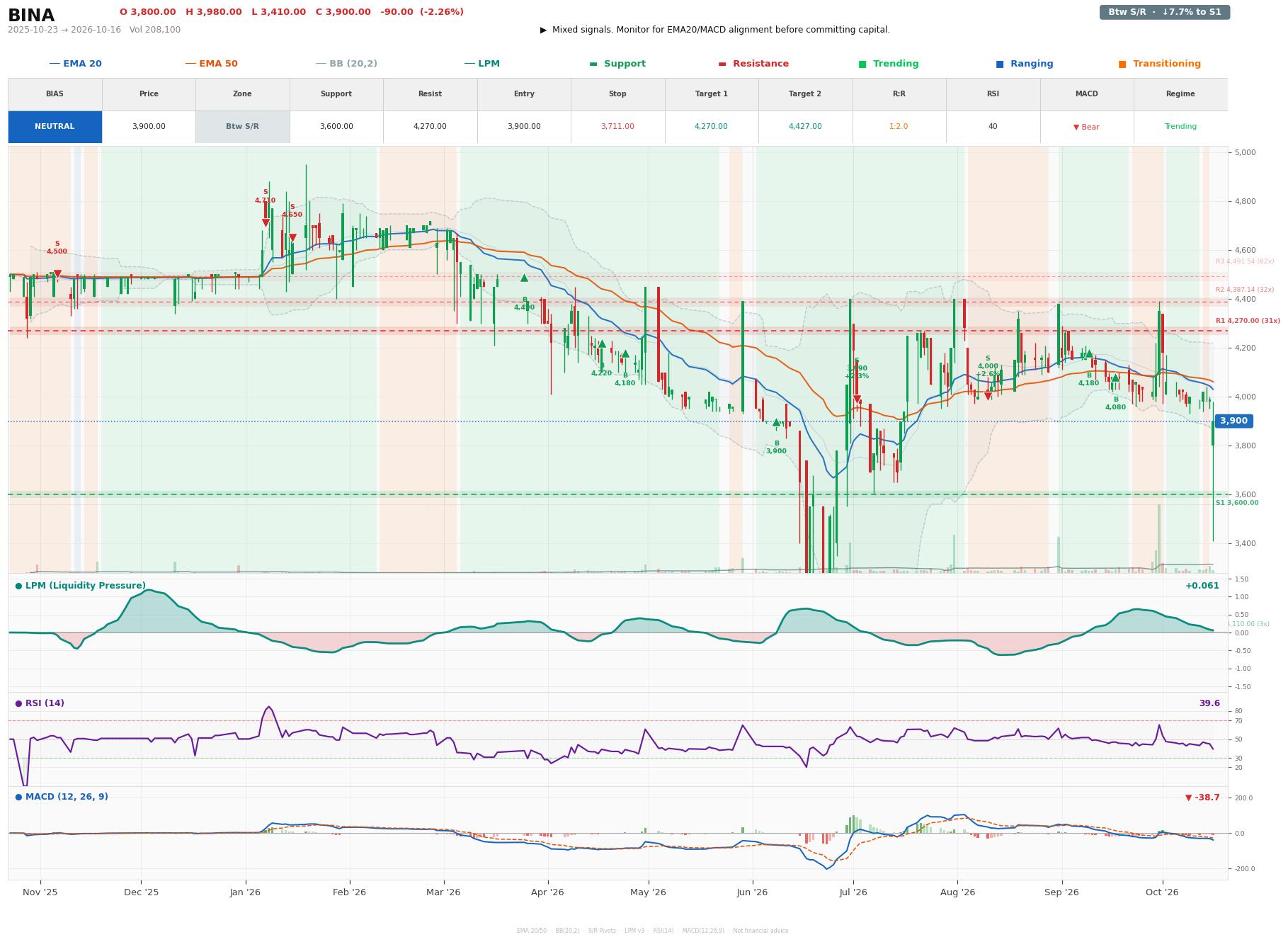
Task: Click the buy marker labeled B 4,080
Action: point(1115,378)
